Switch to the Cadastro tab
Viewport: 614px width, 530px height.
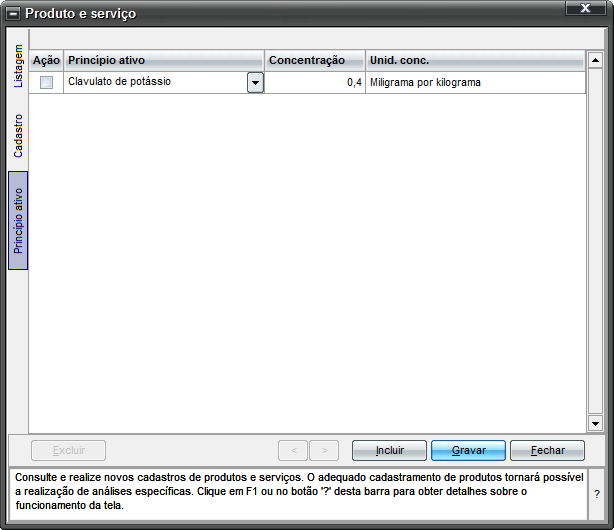pyautogui.click(x=18, y=136)
